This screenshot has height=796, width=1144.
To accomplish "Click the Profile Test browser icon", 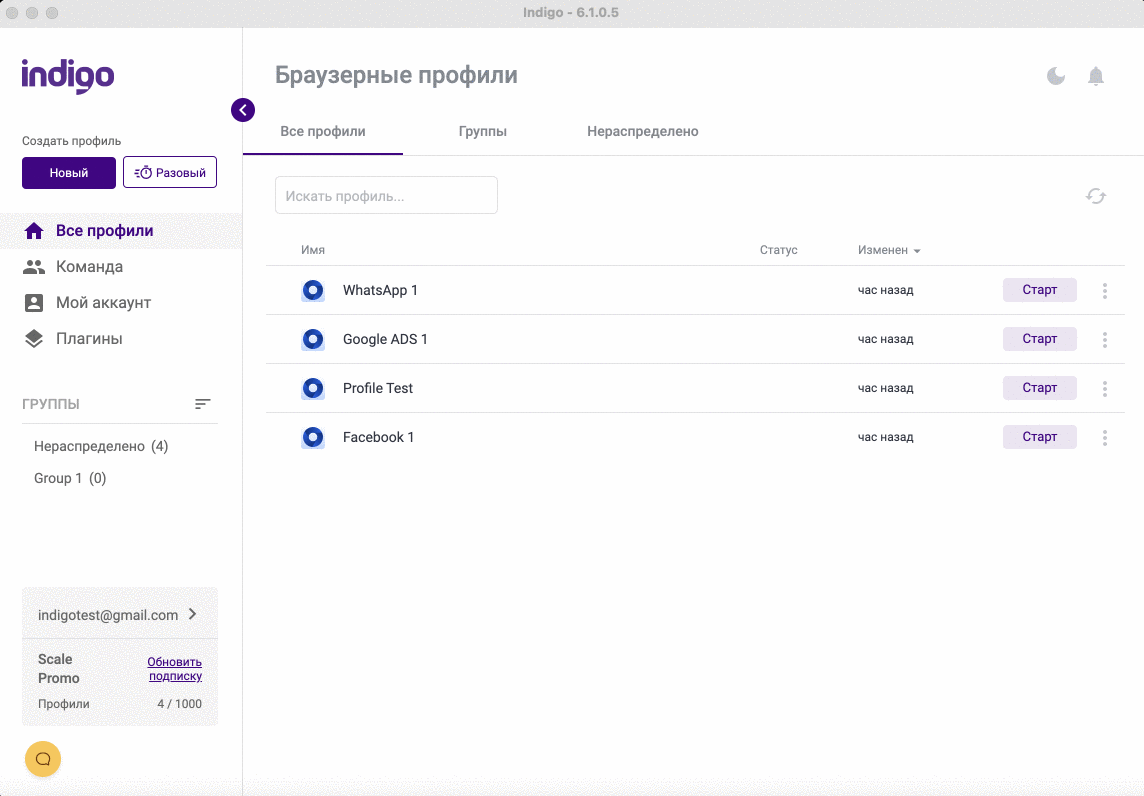I will 313,388.
